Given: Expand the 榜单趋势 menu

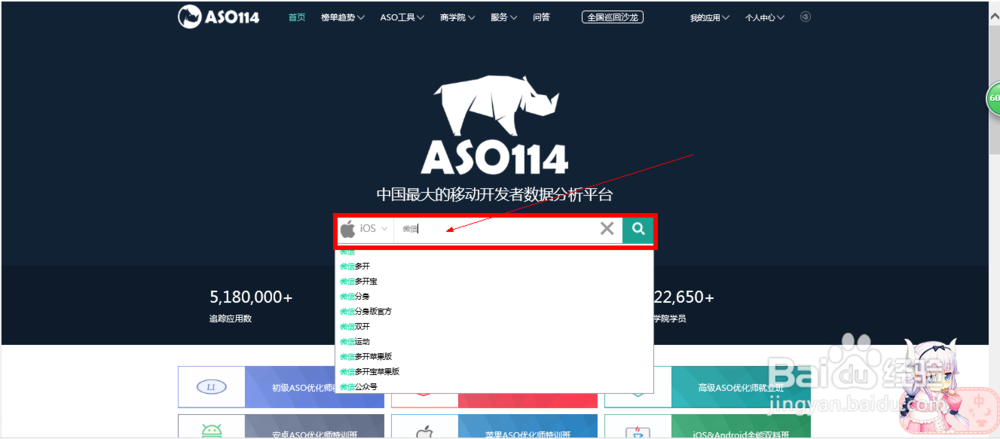Looking at the screenshot, I should pyautogui.click(x=342, y=18).
